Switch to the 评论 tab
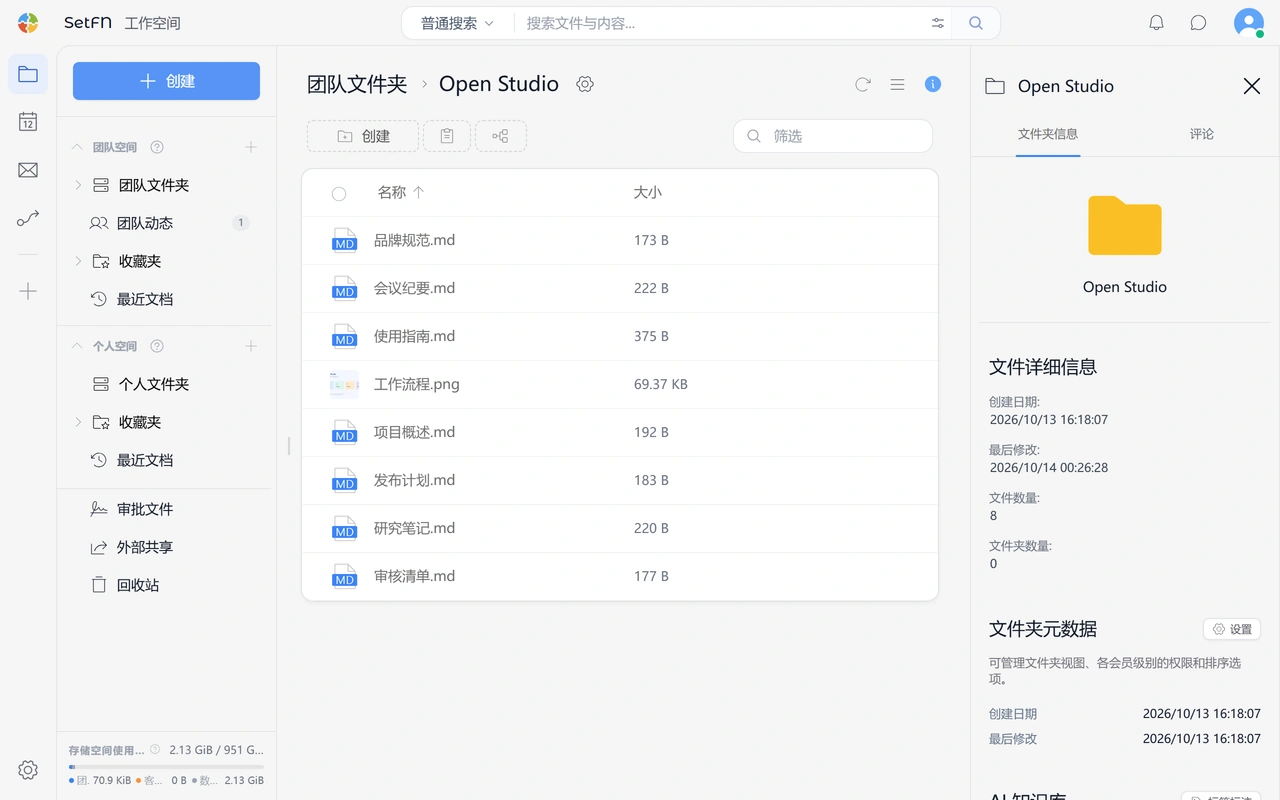Image resolution: width=1280 pixels, height=800 pixels. tap(1202, 134)
